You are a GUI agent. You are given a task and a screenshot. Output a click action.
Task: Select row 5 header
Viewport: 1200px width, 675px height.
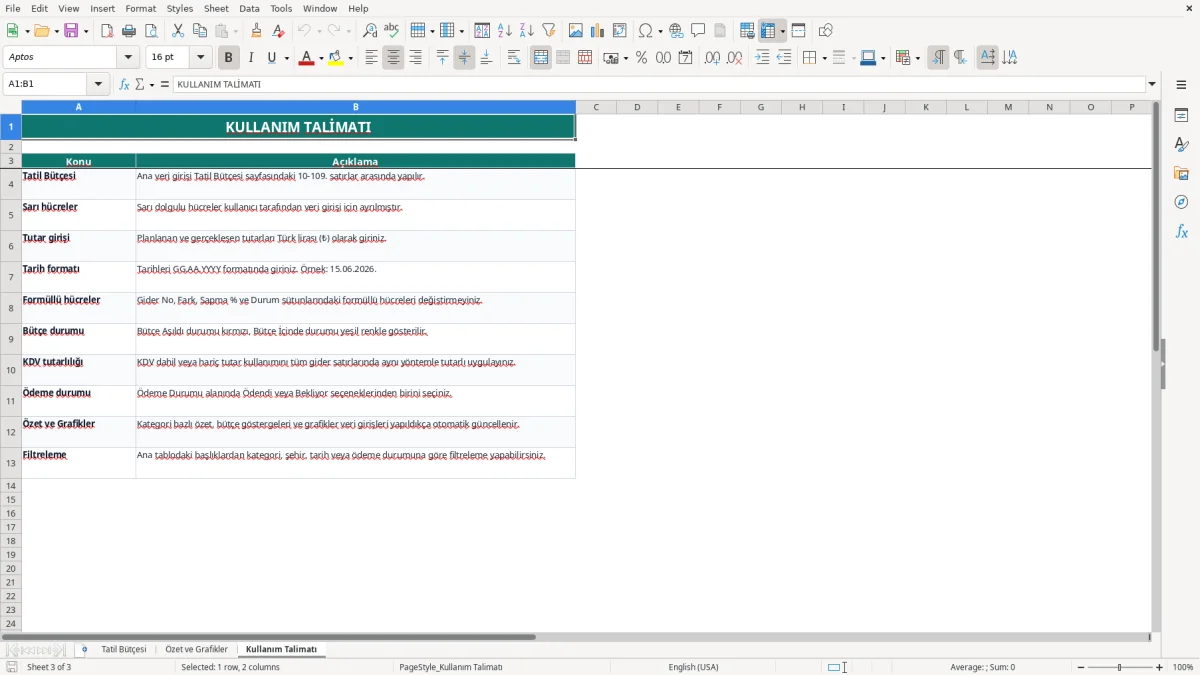[x=11, y=215]
